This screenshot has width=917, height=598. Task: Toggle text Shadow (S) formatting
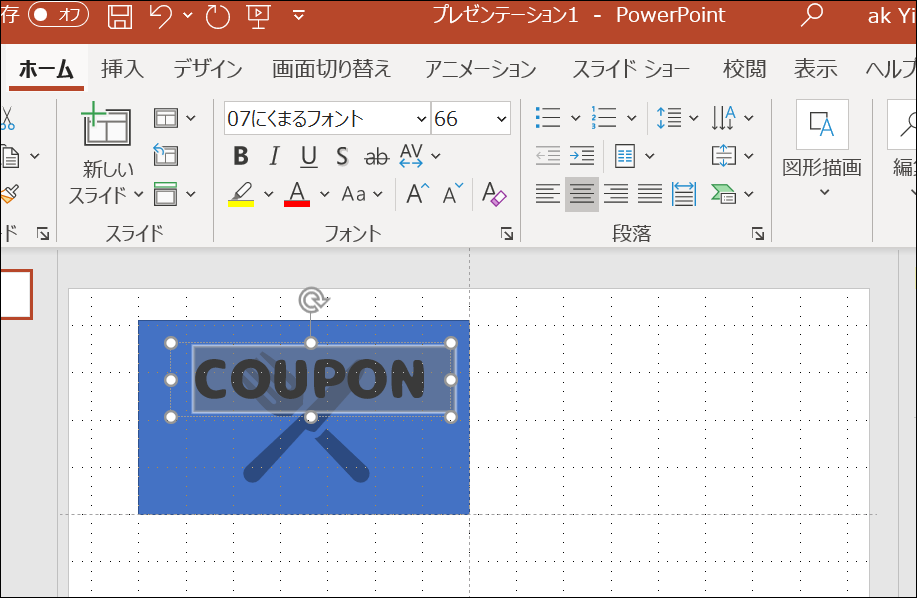click(342, 156)
